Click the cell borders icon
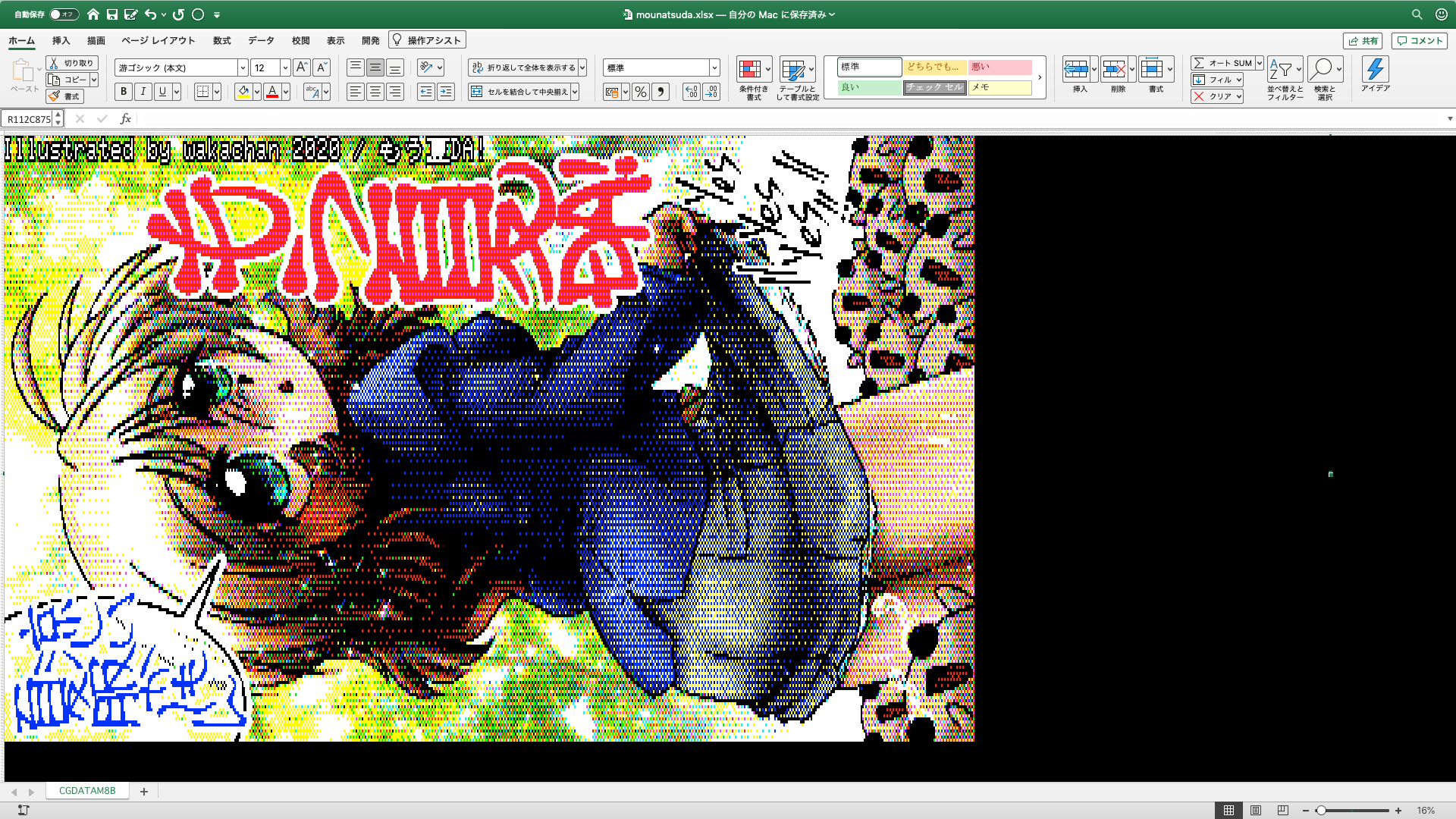Viewport: 1456px width, 819px height. click(202, 92)
